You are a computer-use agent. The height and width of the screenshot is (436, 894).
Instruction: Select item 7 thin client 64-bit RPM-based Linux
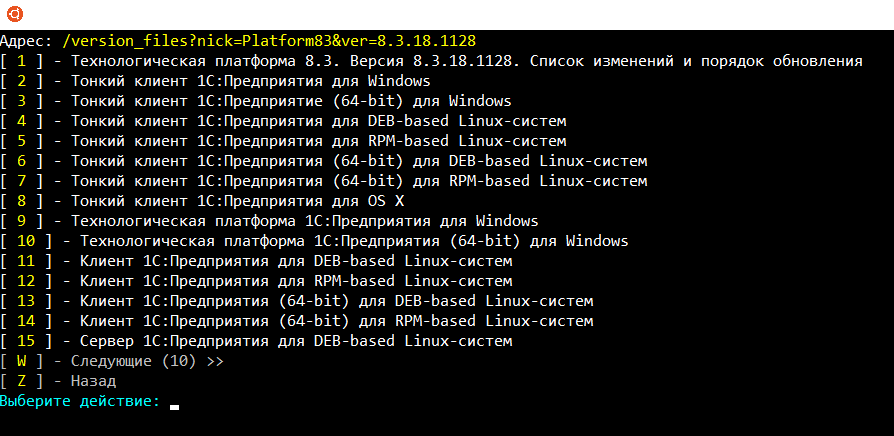[x=324, y=181]
